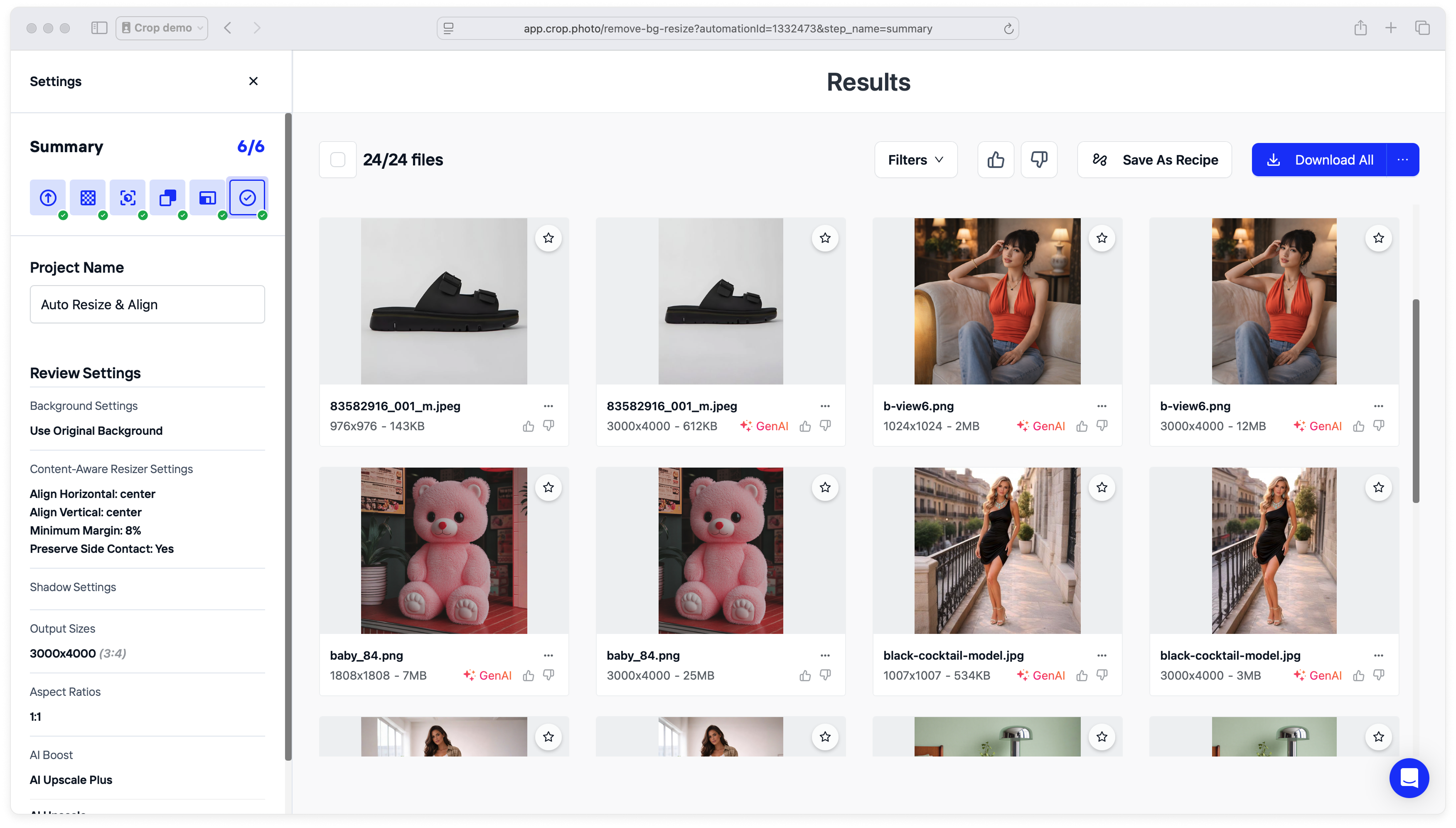Click Download All button
The height and width of the screenshot is (828, 1456).
[1320, 160]
